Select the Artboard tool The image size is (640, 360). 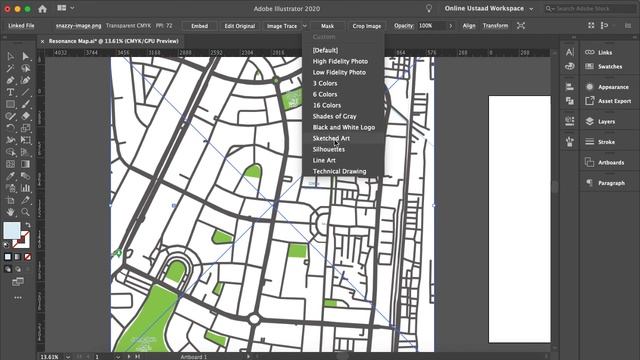pos(11,200)
